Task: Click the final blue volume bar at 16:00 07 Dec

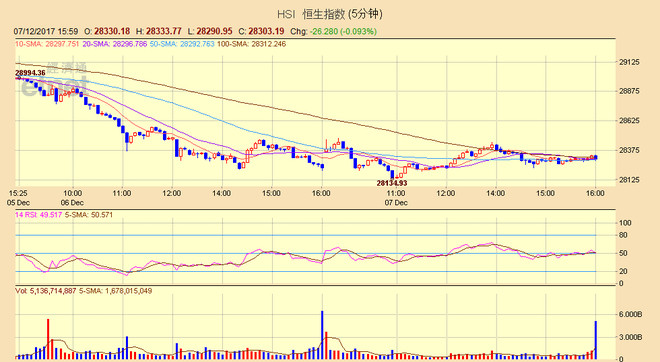Action: (596, 340)
